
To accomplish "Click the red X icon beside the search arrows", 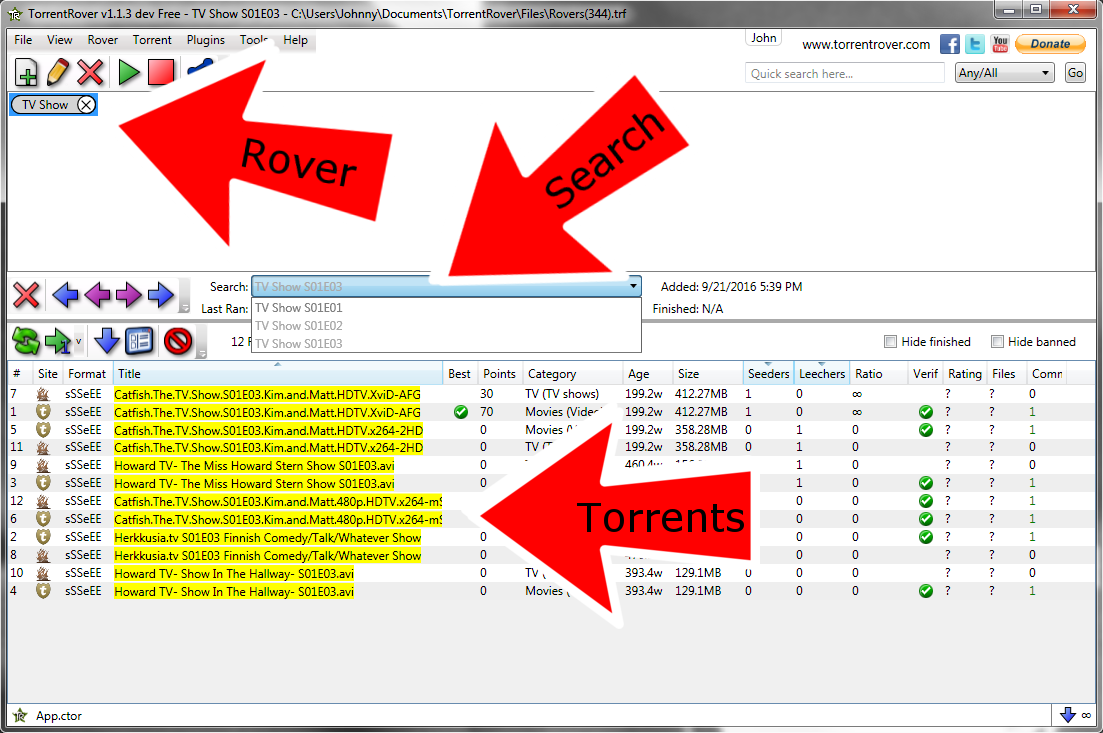I will click(x=26, y=295).
